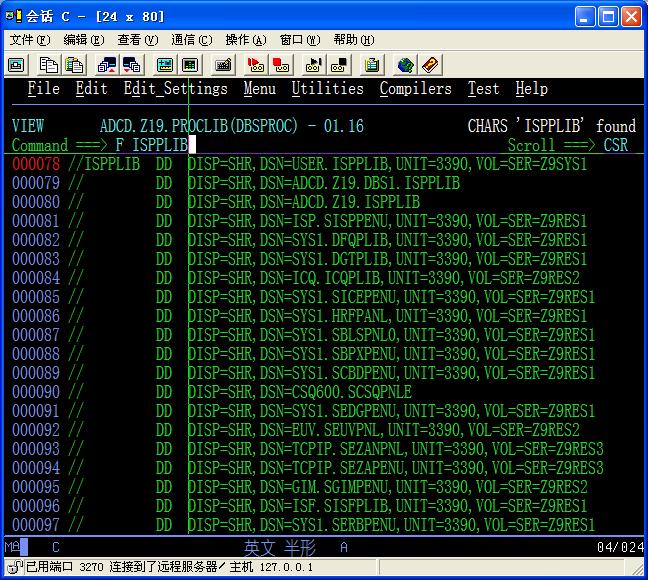Click DSN=USER.ISPPLIB on line 000078
This screenshot has height=580, width=648.
tap(324, 164)
